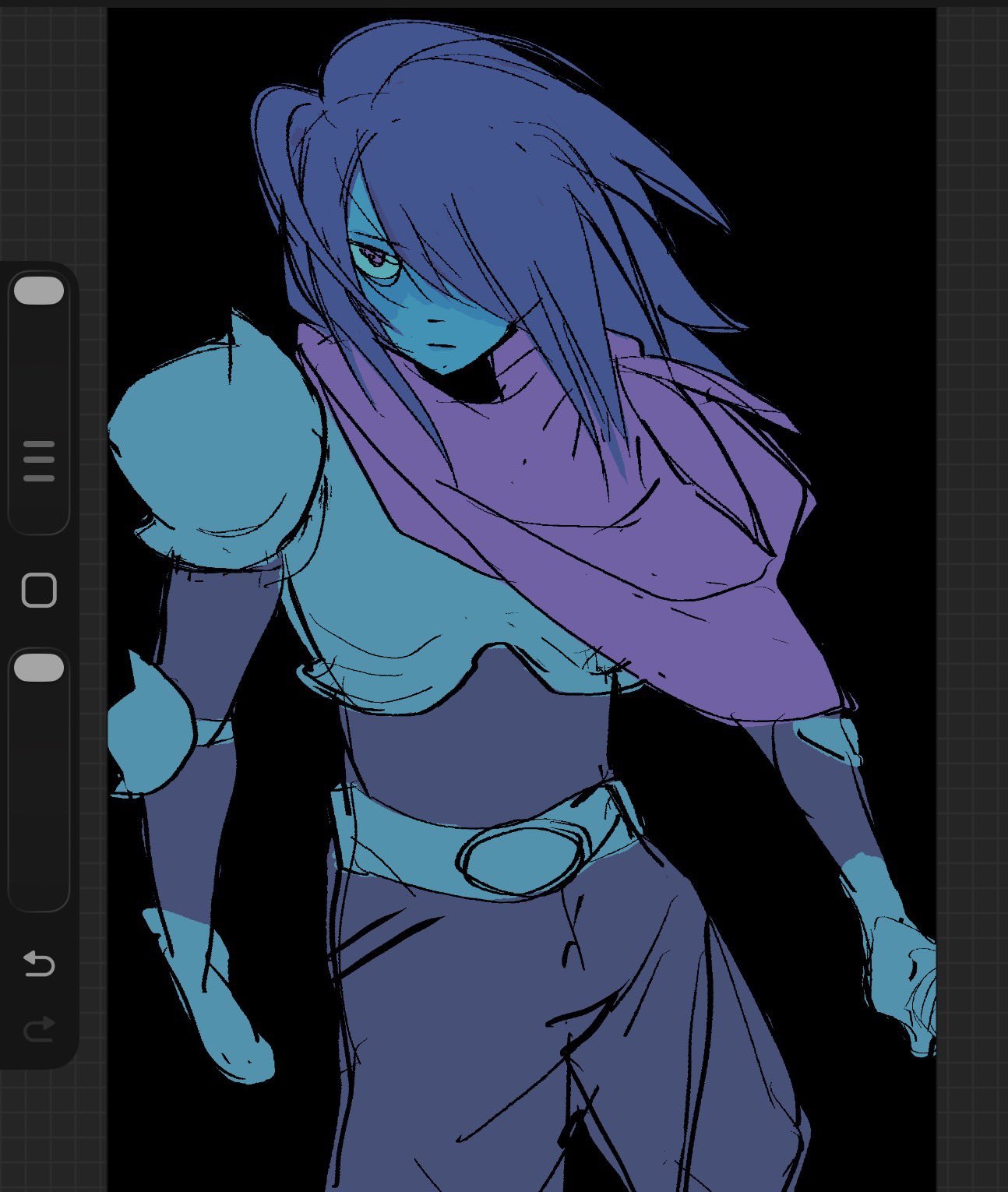Tap the three-line grip on the sidebar
The height and width of the screenshot is (1192, 1008).
(x=39, y=461)
